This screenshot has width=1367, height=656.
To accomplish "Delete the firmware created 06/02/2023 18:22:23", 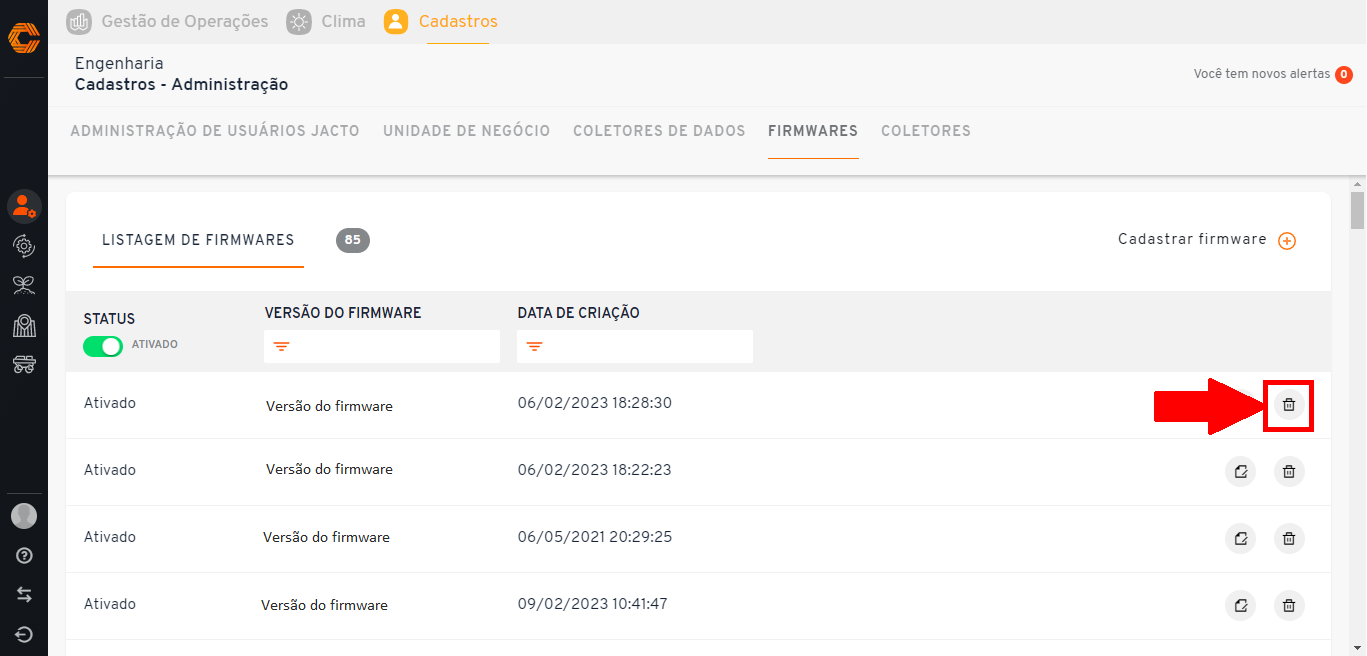I will pyautogui.click(x=1289, y=472).
